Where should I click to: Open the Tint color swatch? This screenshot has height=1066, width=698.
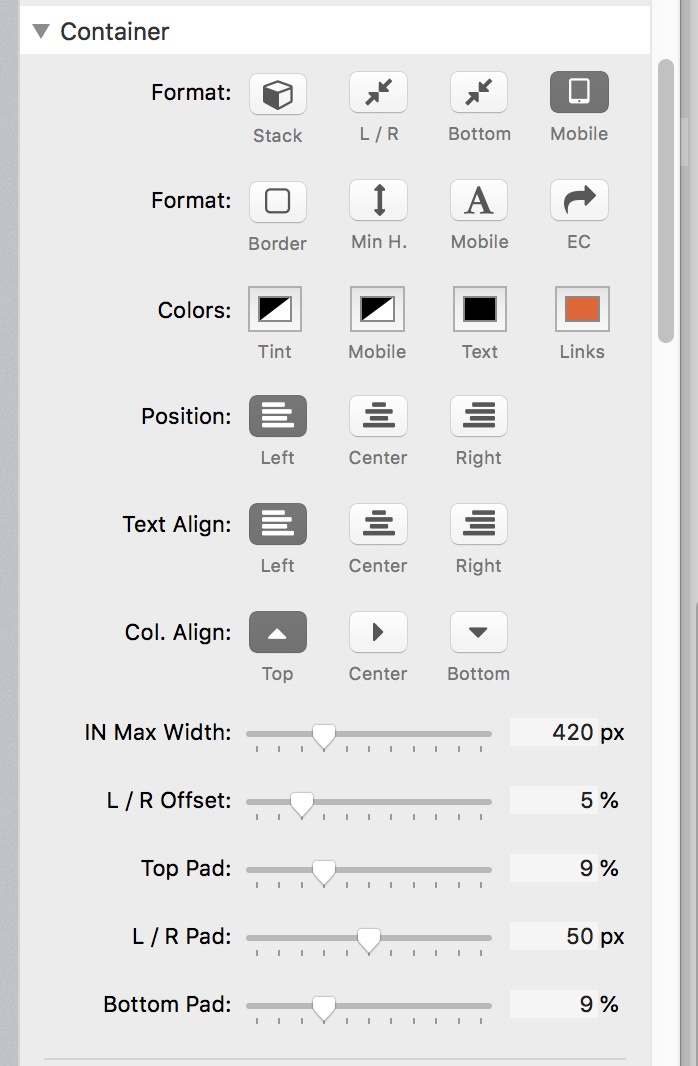(x=275, y=309)
